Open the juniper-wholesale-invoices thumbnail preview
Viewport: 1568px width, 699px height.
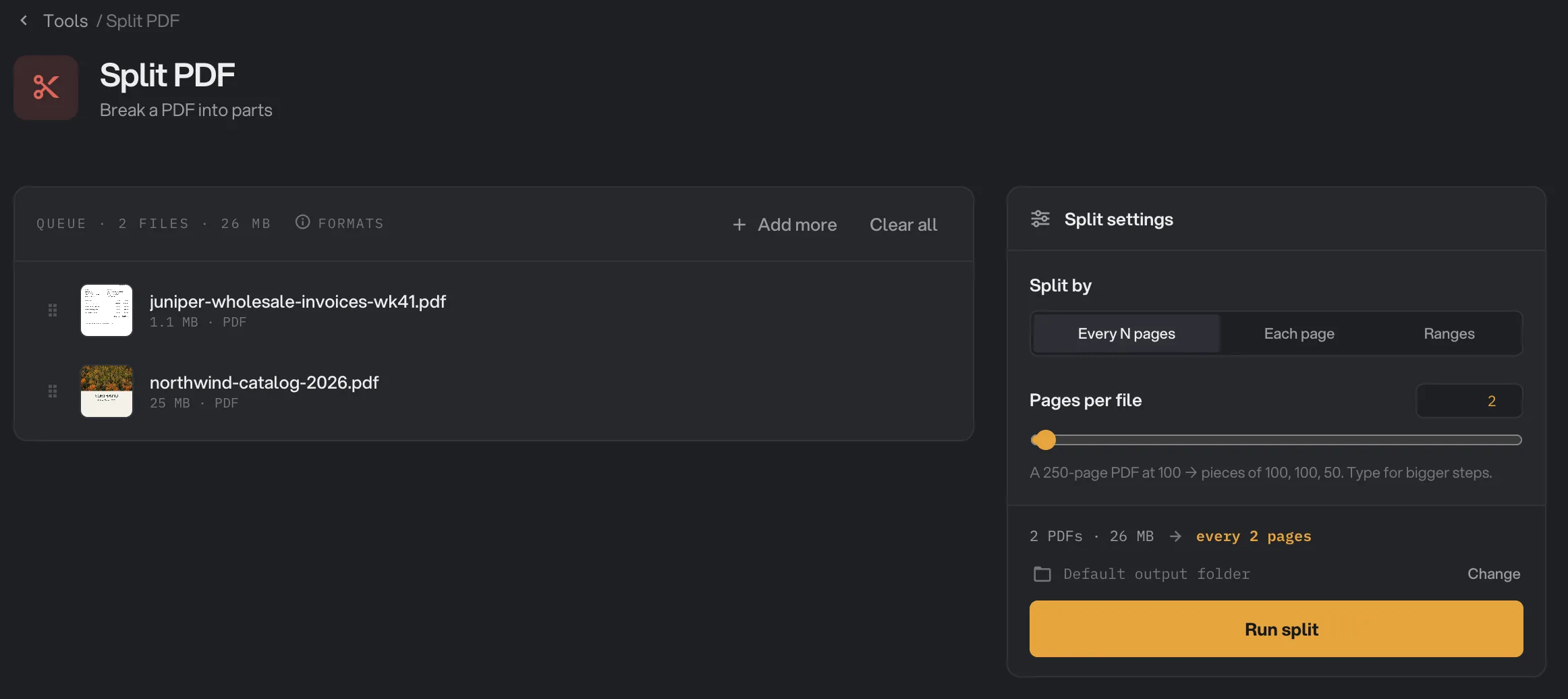[x=107, y=310]
